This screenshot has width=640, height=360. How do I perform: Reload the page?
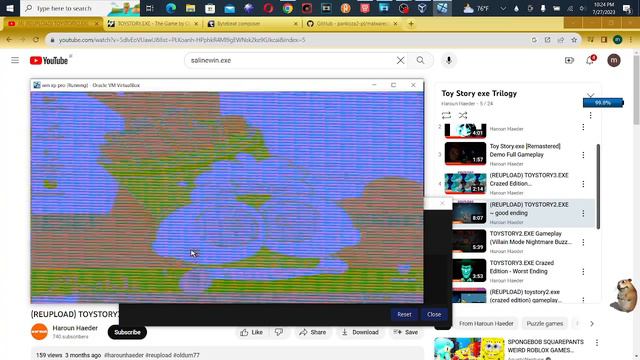(36, 40)
